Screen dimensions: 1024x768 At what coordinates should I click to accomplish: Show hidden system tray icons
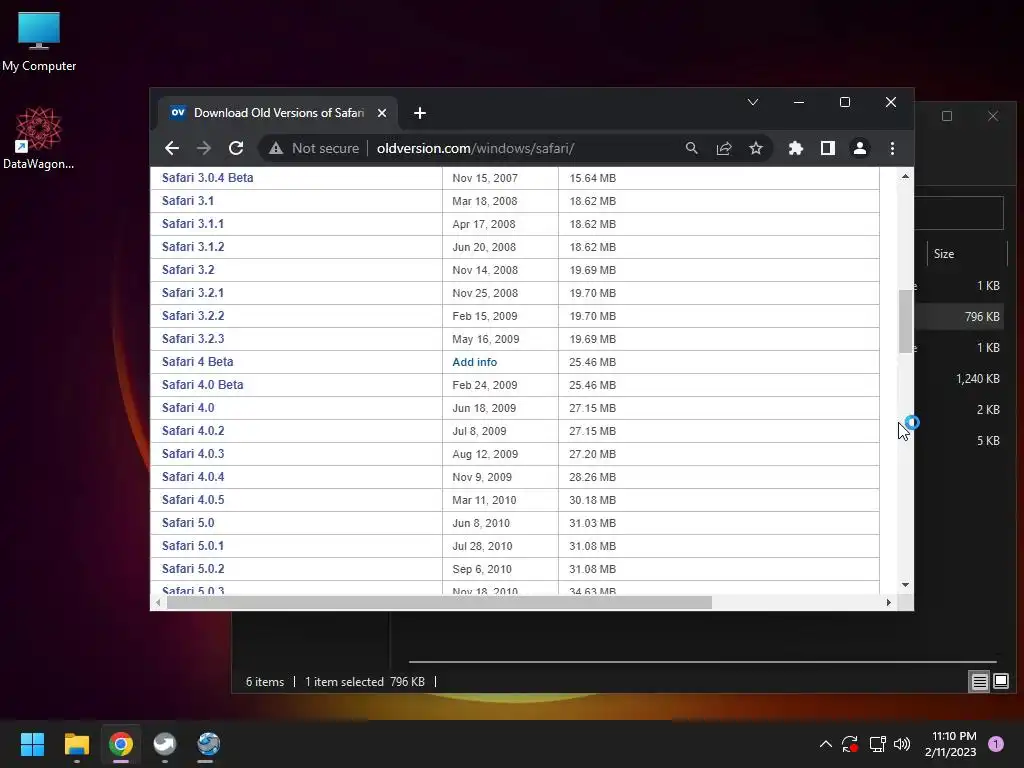[825, 744]
